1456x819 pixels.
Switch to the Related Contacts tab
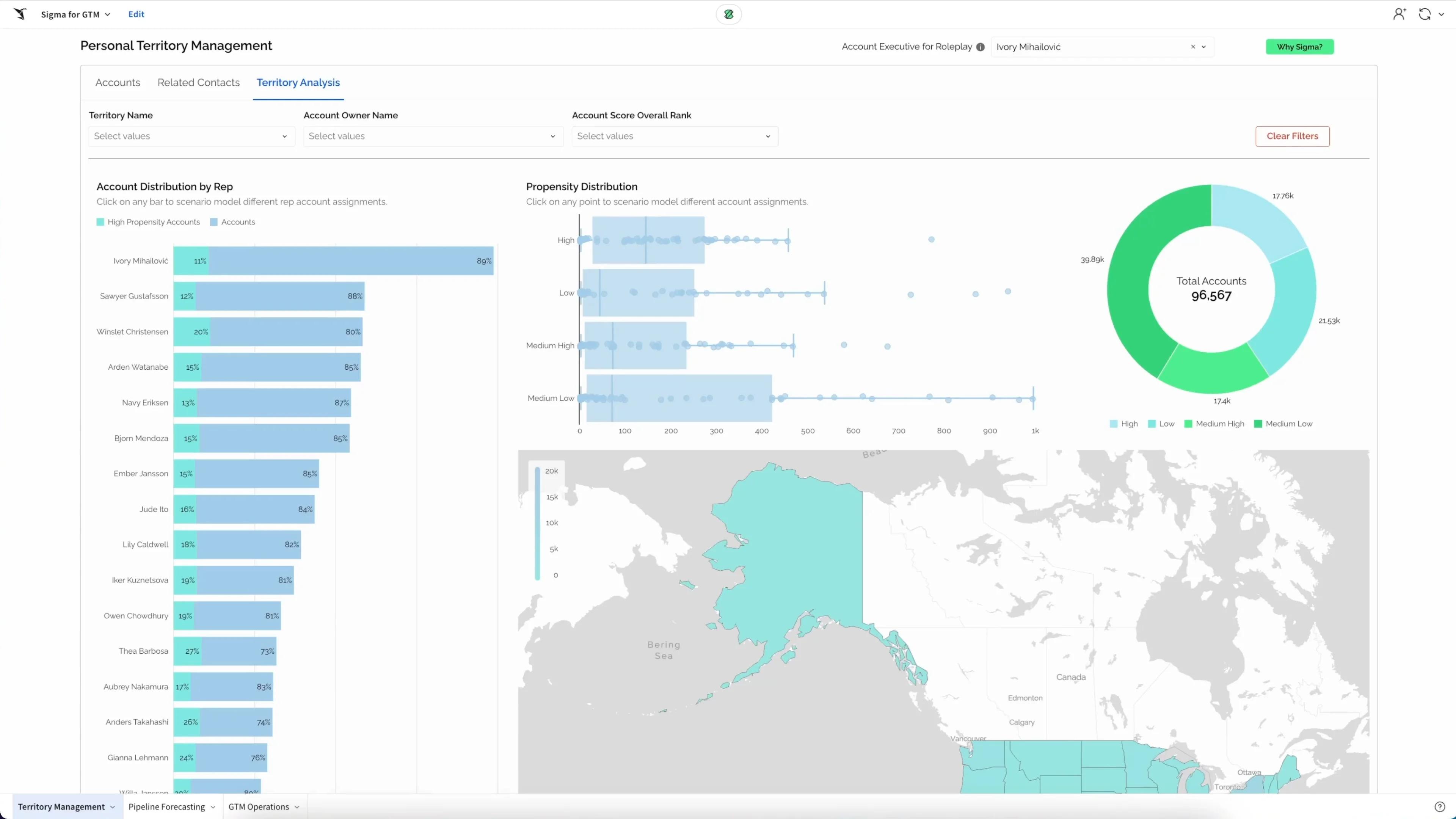(198, 83)
